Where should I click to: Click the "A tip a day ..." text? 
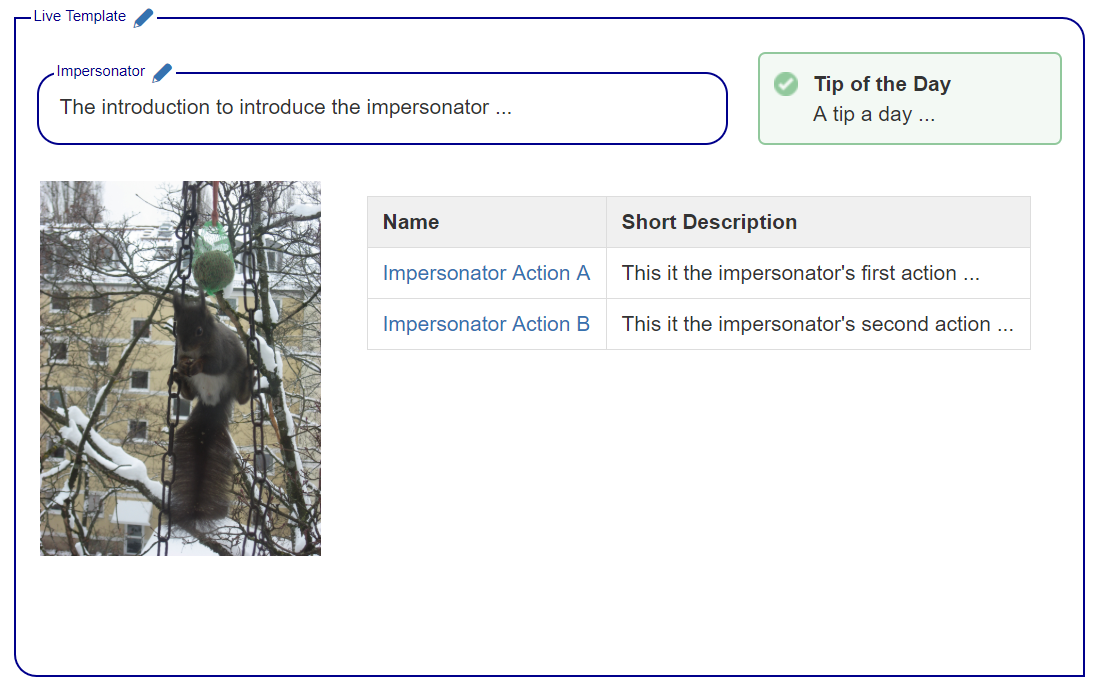[874, 114]
